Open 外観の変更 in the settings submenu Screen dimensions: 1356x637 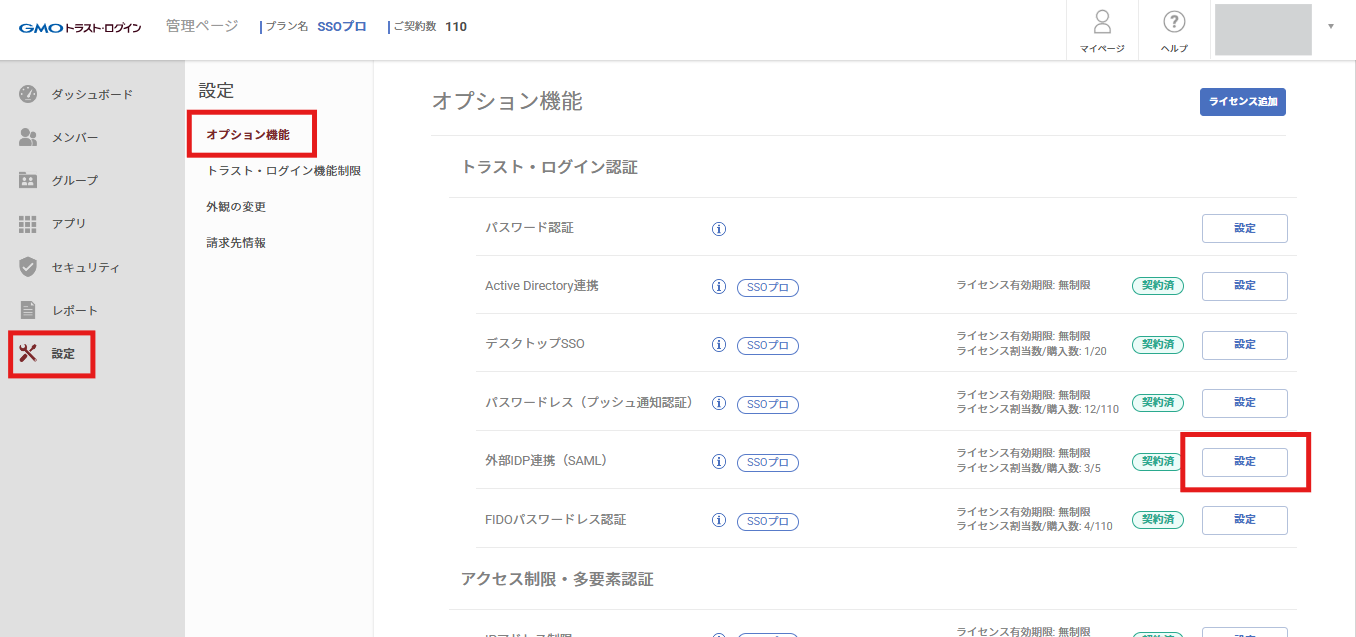point(236,207)
